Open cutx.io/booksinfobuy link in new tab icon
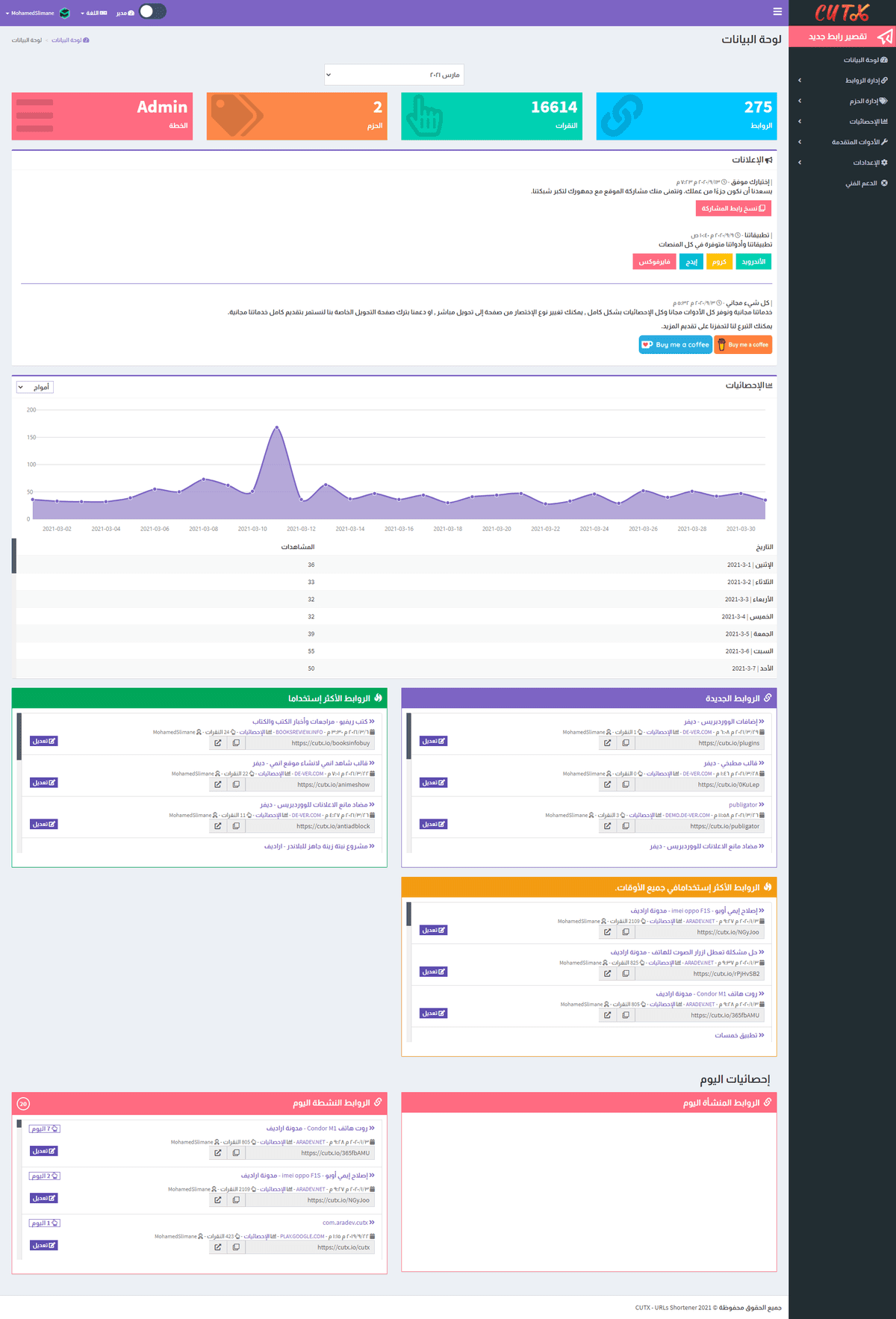Screen dimensions: 896x1319 [217, 743]
